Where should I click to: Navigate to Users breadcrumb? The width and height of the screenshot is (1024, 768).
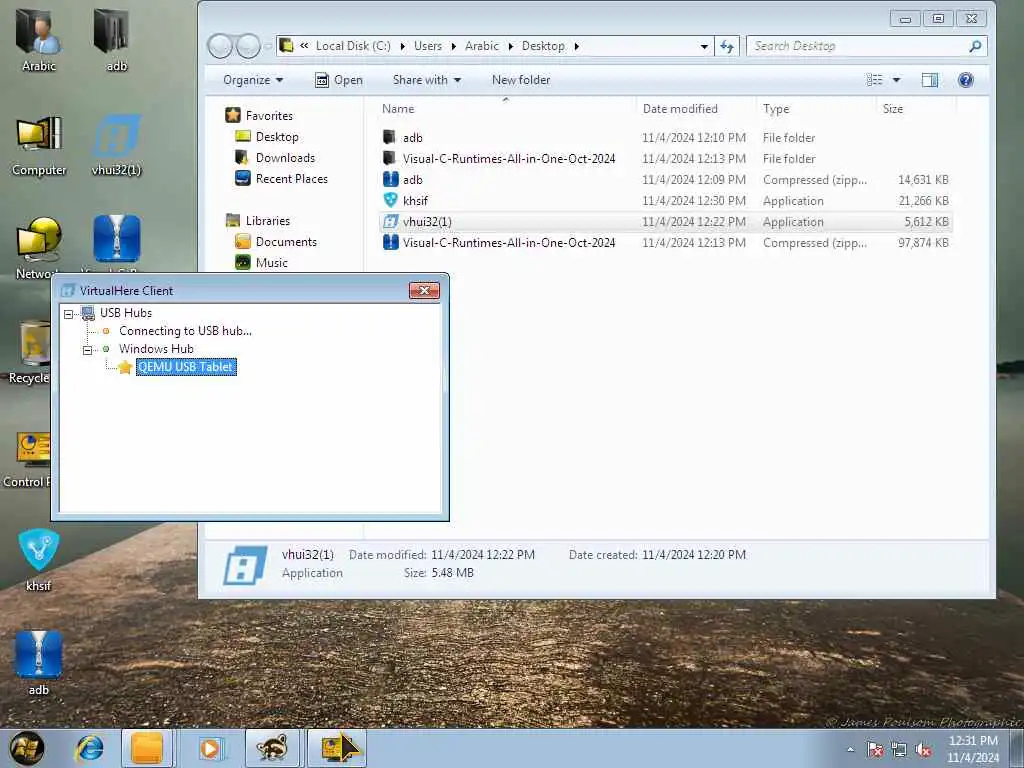(x=428, y=46)
